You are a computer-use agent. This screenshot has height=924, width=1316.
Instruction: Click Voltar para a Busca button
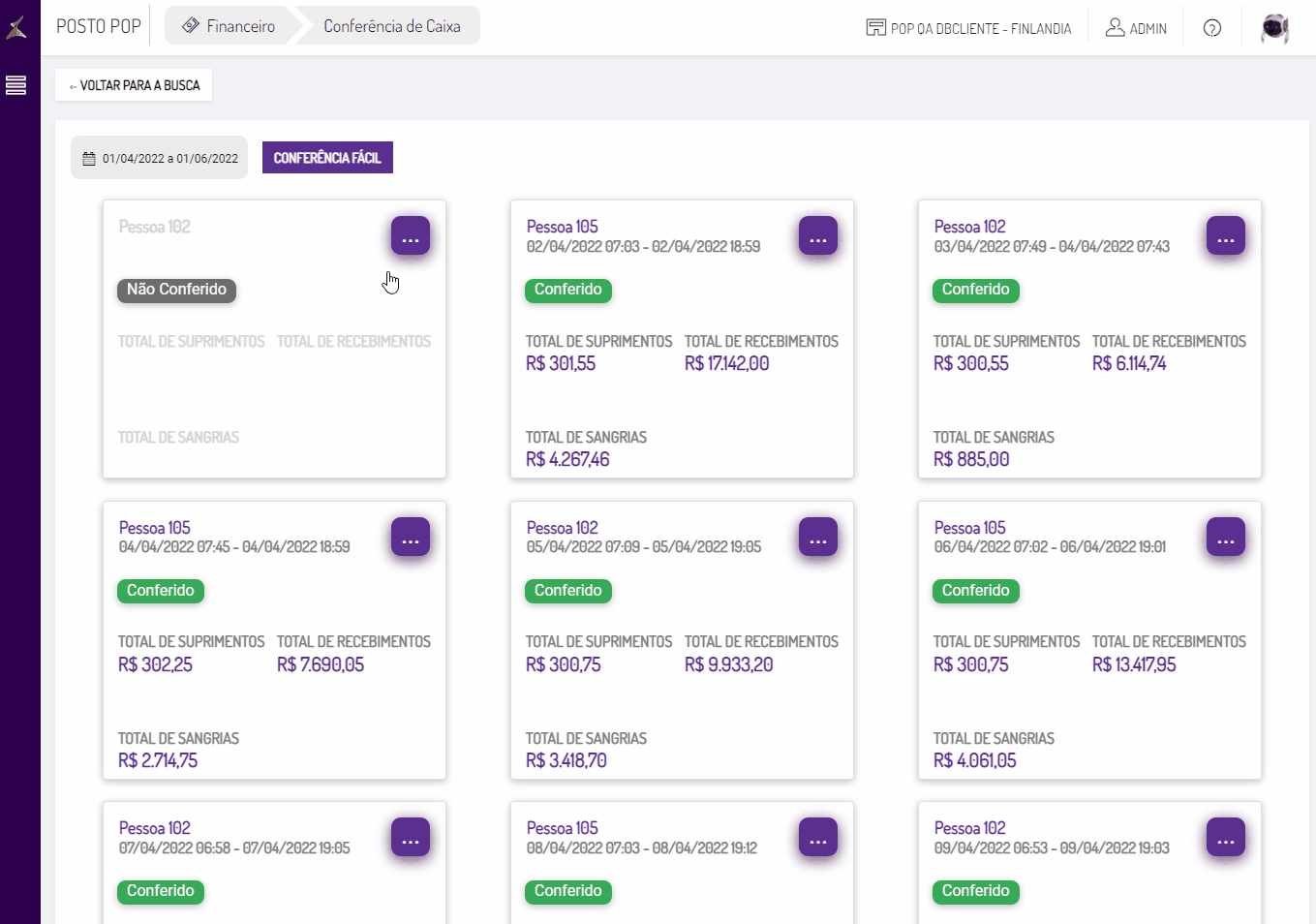(134, 85)
